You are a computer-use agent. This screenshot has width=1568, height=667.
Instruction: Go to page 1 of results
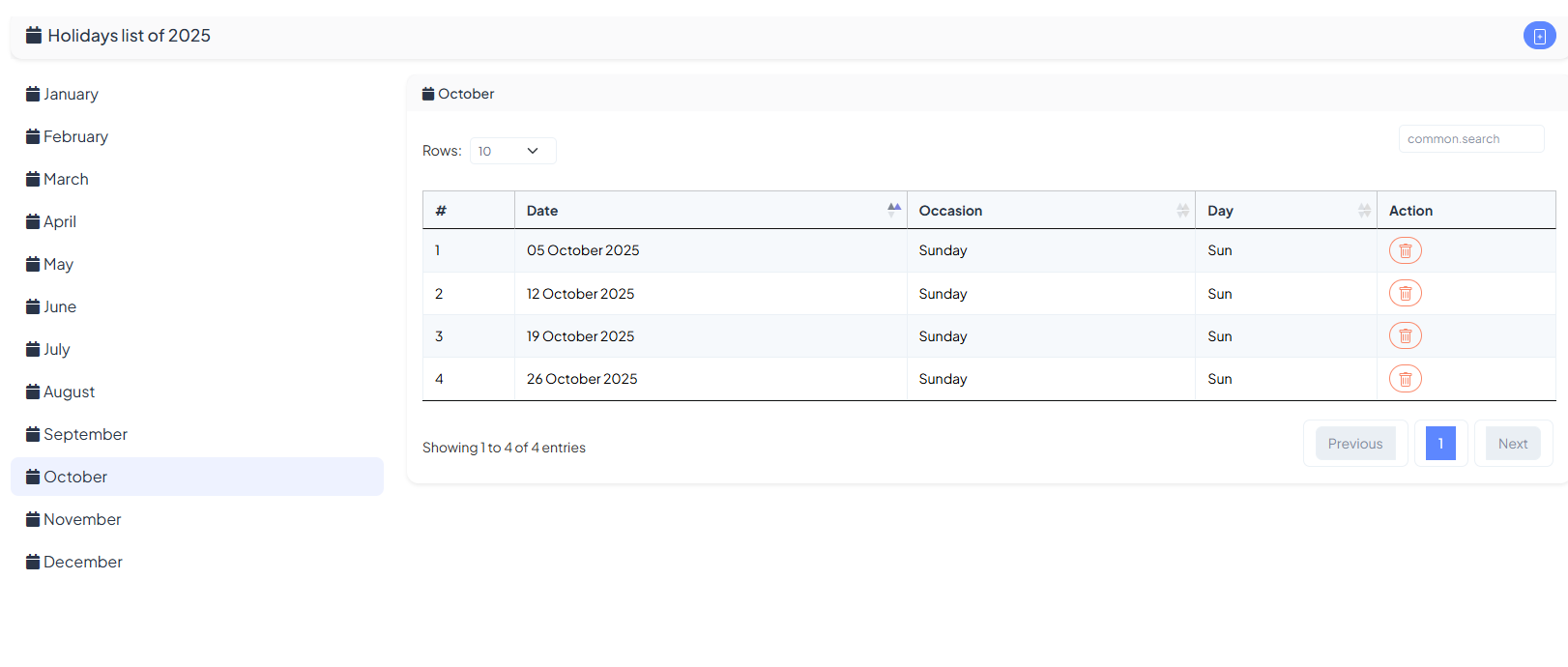coord(1439,444)
